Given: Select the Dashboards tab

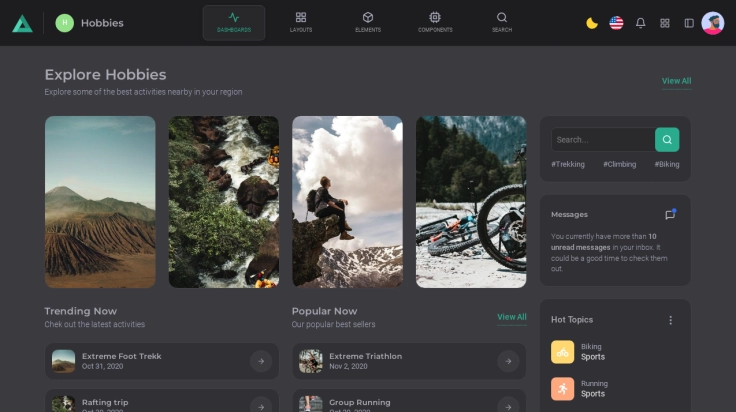Looking at the screenshot, I should [x=234, y=22].
